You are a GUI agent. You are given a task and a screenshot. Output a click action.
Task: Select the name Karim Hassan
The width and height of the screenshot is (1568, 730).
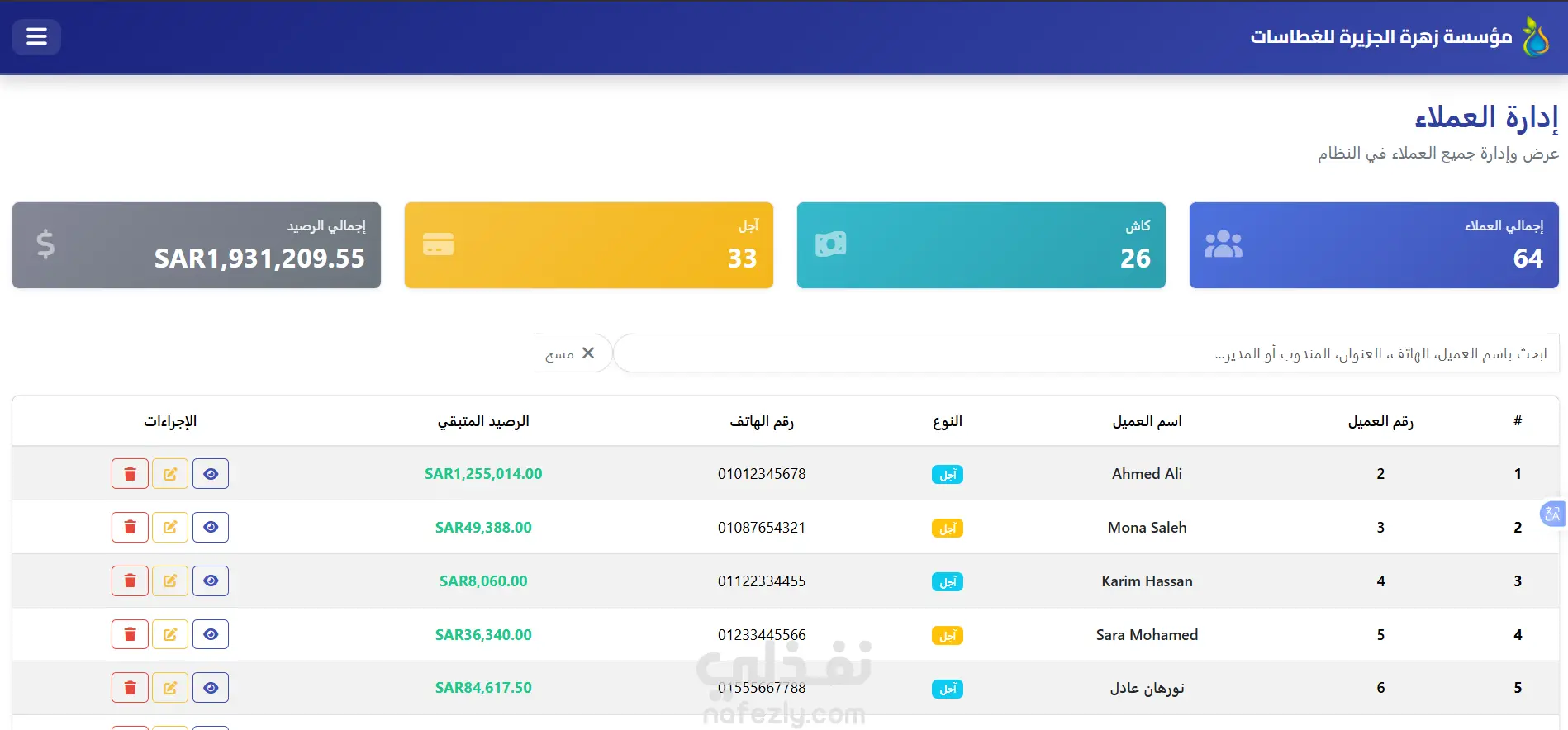(x=1147, y=581)
